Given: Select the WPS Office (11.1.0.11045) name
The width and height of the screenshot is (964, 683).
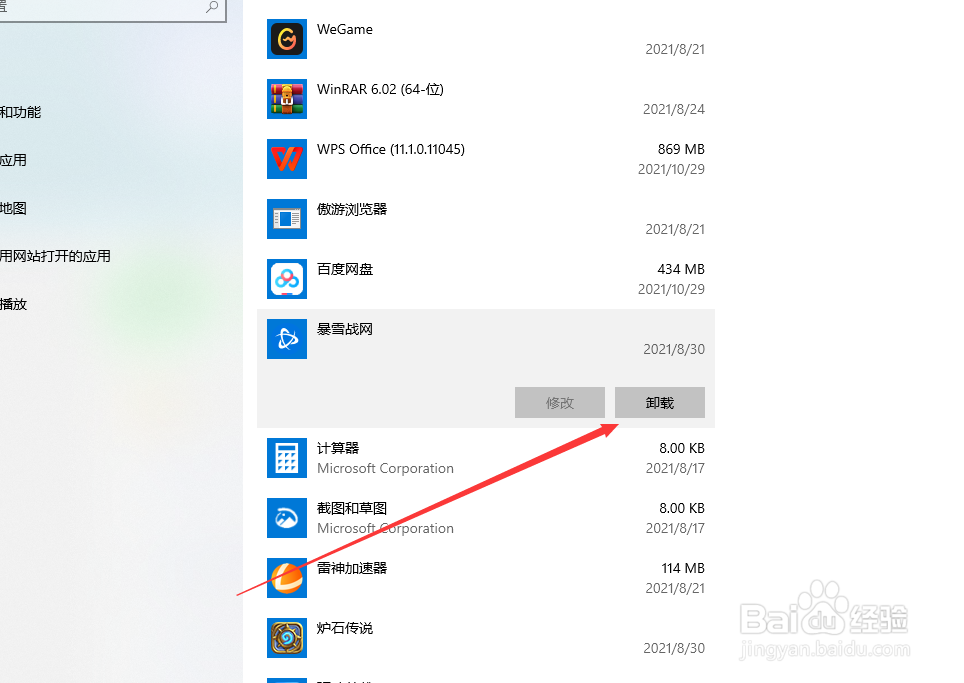Looking at the screenshot, I should point(391,149).
